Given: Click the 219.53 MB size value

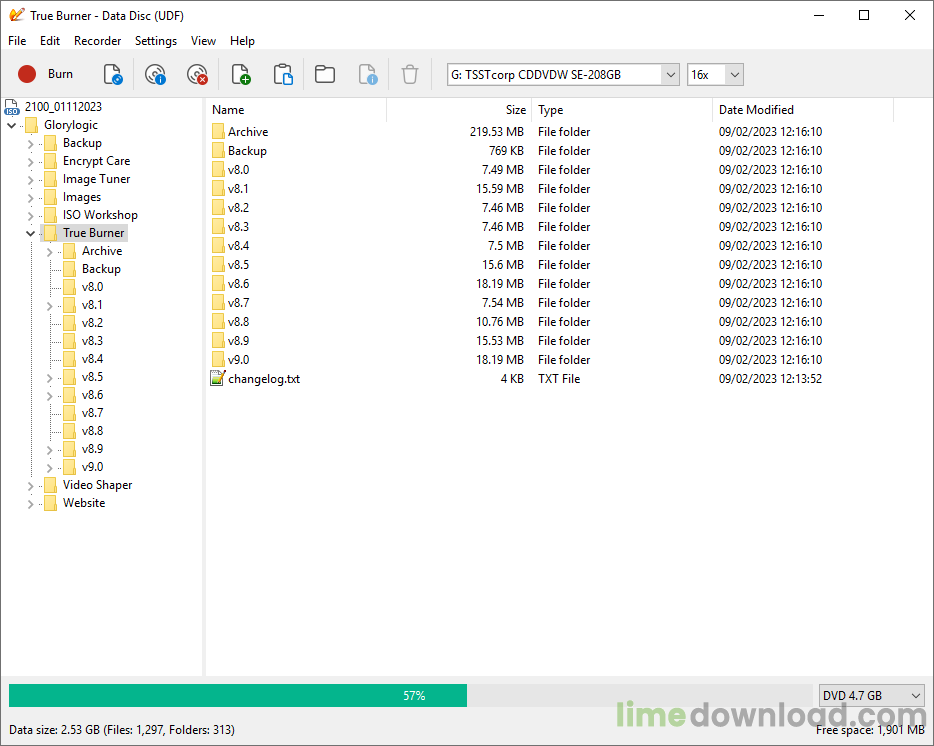Looking at the screenshot, I should [x=497, y=132].
